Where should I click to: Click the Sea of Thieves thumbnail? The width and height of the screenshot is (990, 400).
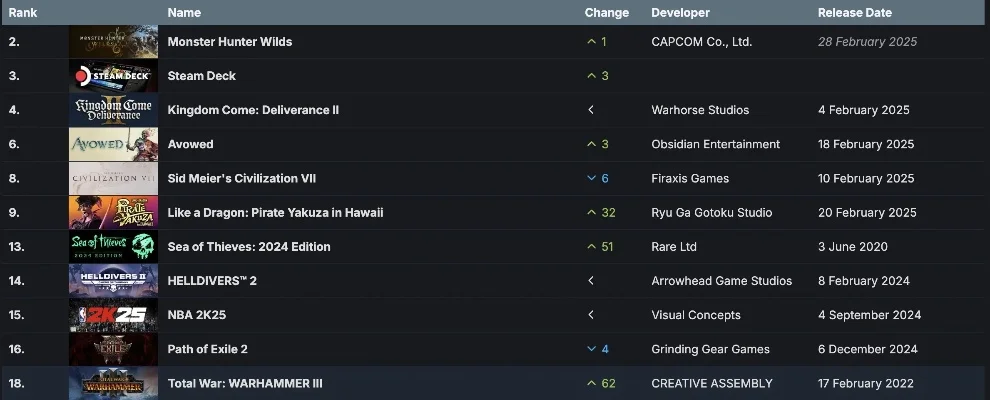tap(113, 246)
